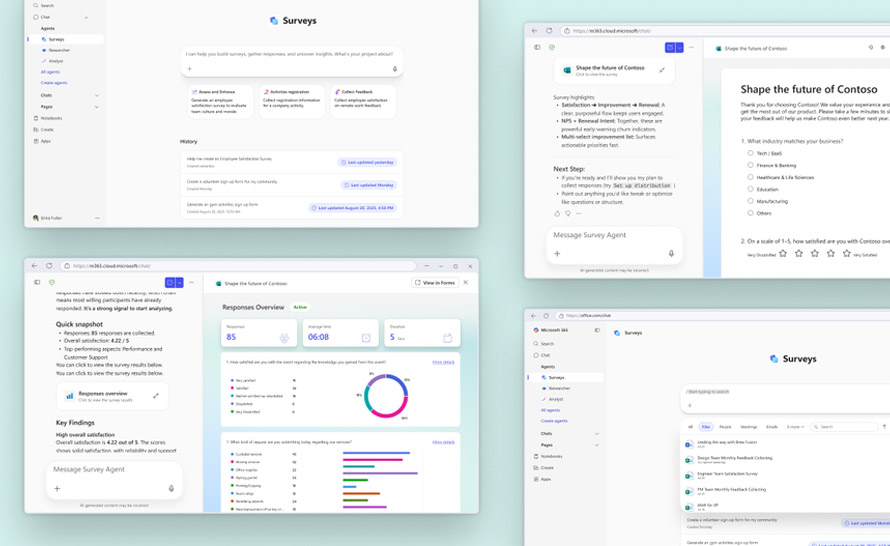This screenshot has width=890, height=546.
Task: Reload page in the bottom-left browser window
Action: click(49, 266)
